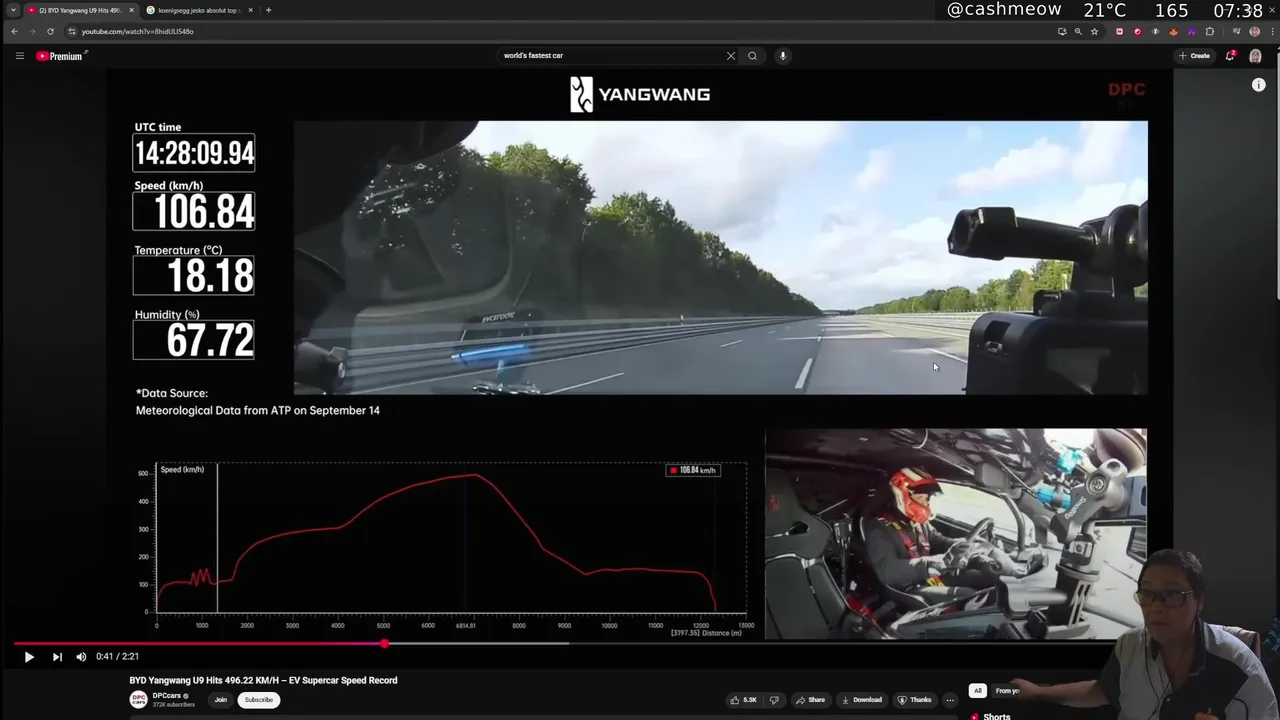Open the Extensions puzzle menu
The width and height of the screenshot is (1280, 720).
pos(1210,31)
